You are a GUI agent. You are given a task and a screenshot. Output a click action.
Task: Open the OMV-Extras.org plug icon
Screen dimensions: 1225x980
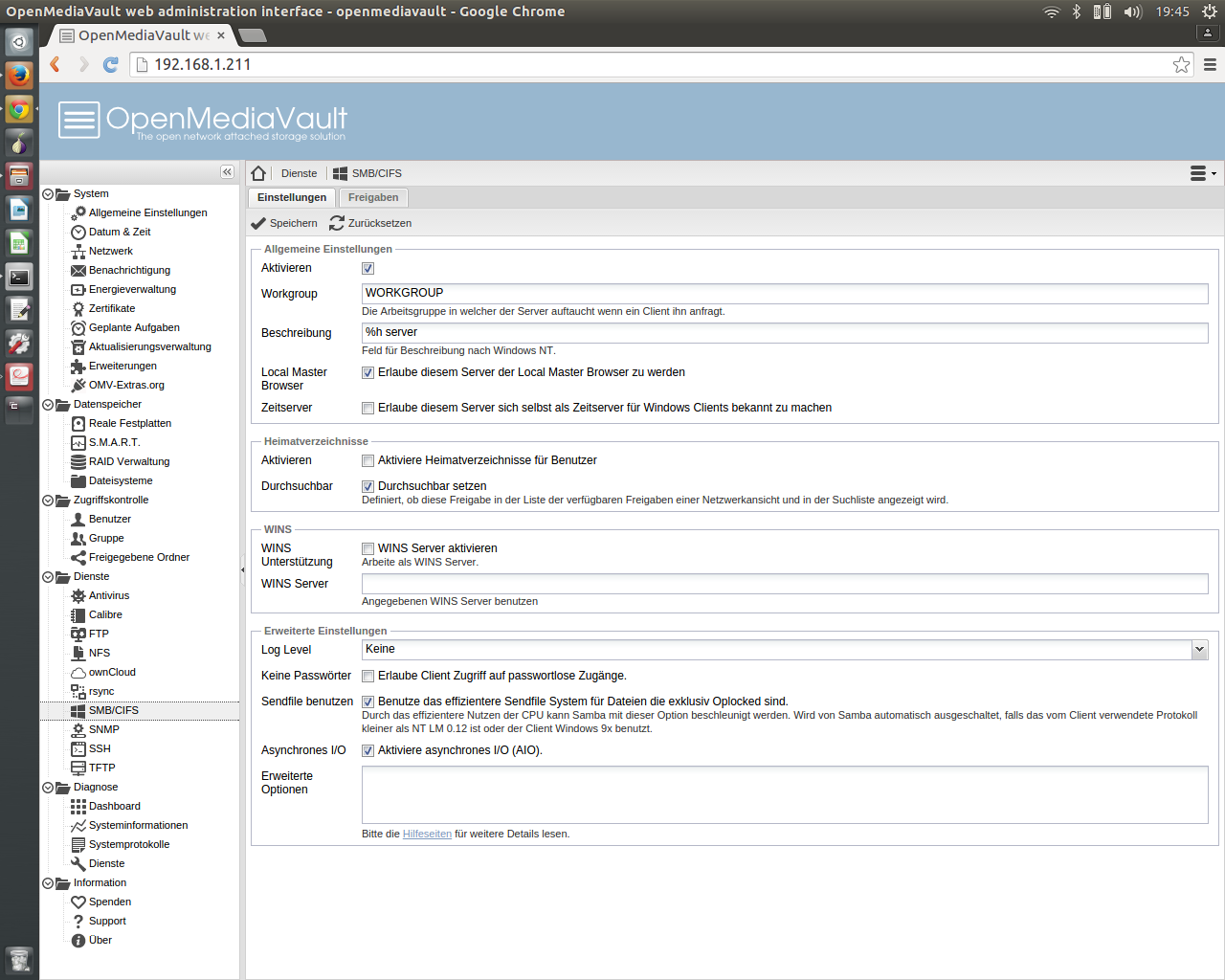point(78,385)
